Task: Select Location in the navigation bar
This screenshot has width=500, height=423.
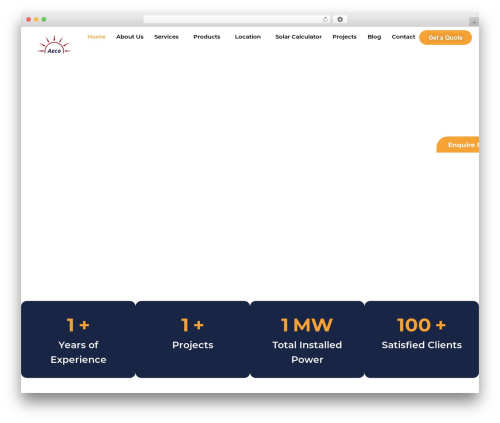Action: pyautogui.click(x=248, y=37)
